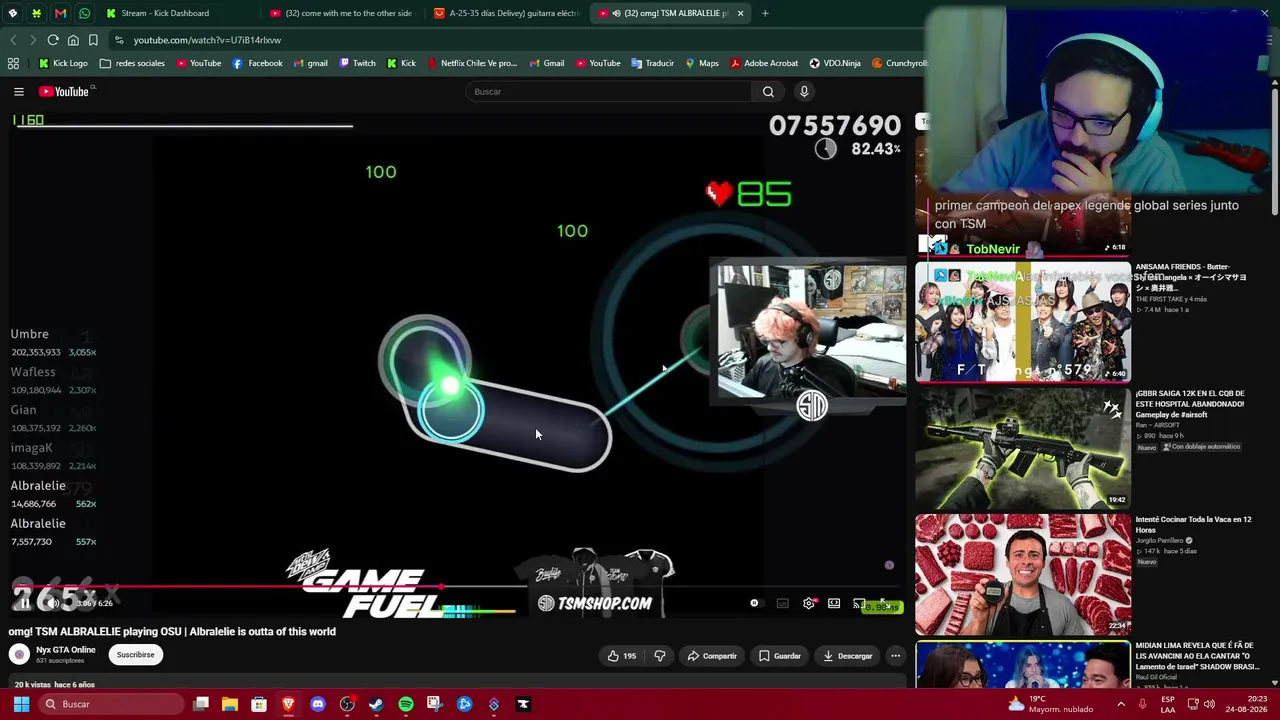The height and width of the screenshot is (720, 1280).
Task: Subscribe to Nyx GTA Online with Suscribirse
Action: 135,655
